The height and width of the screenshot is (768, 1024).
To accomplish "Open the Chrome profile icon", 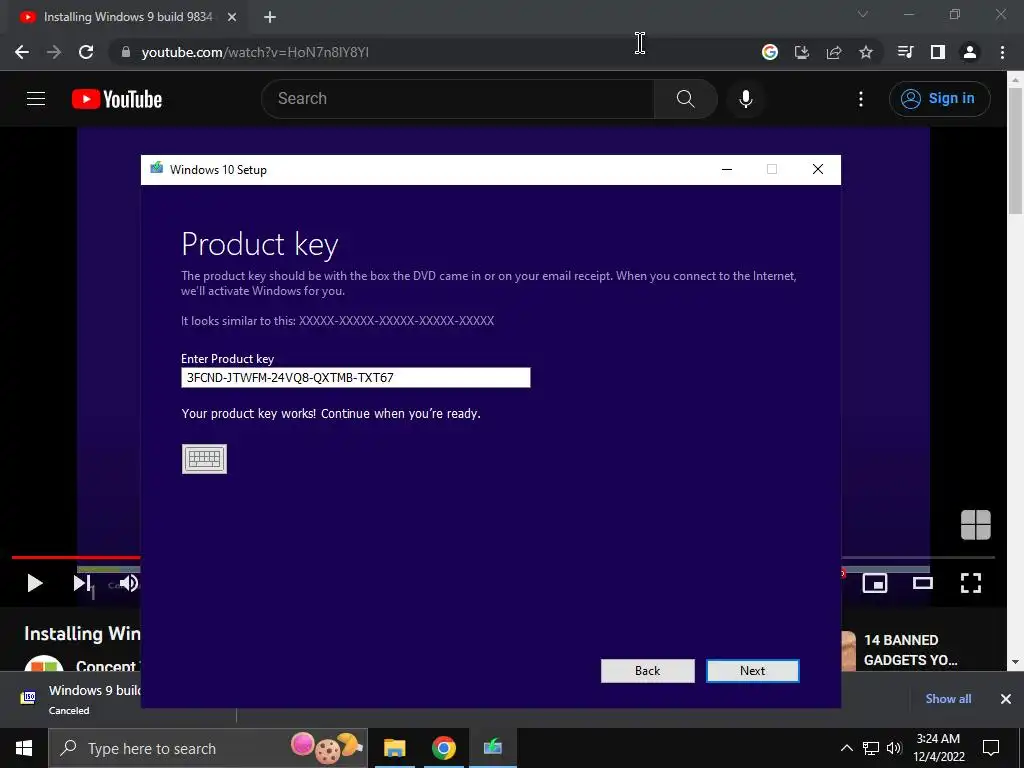I will (970, 52).
